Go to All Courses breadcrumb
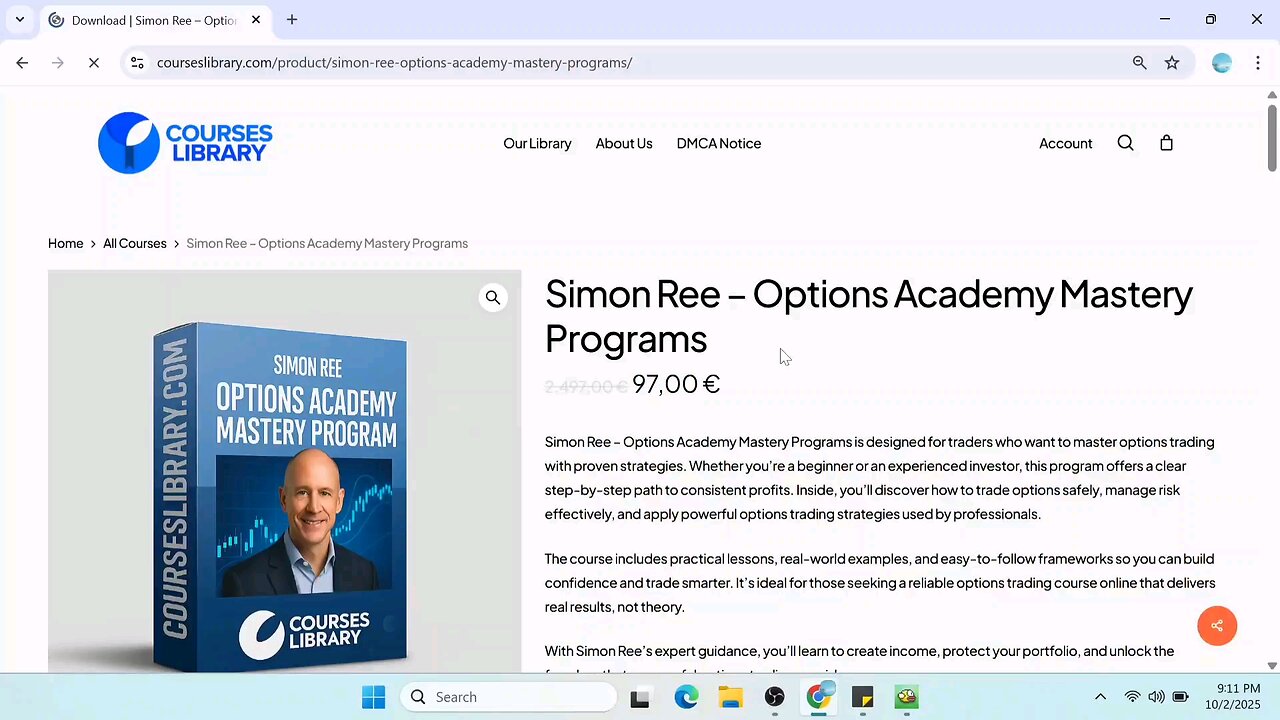Viewport: 1280px width, 720px height. click(135, 243)
